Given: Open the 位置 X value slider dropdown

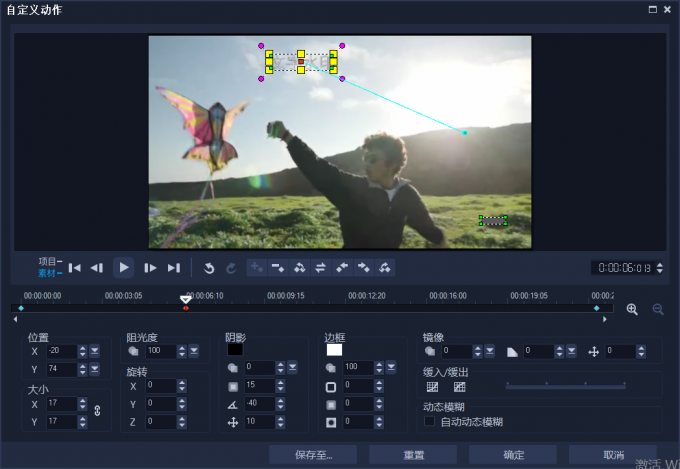Looking at the screenshot, I should click(95, 351).
